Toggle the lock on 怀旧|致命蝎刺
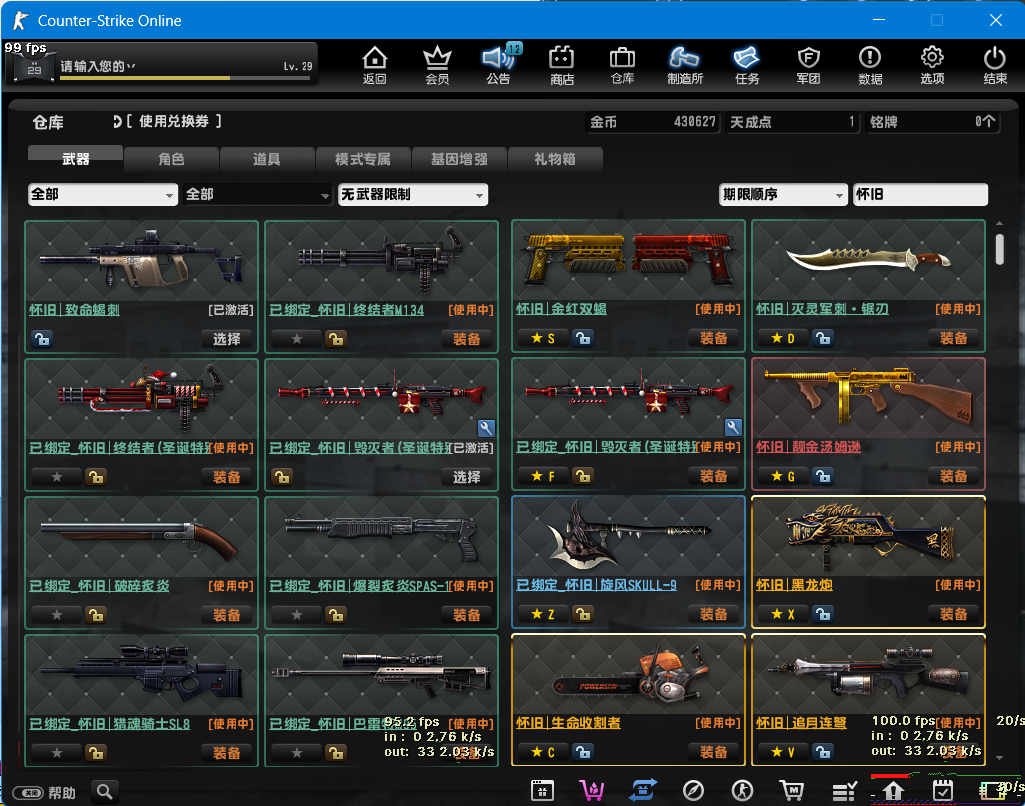This screenshot has width=1025, height=806. click(x=41, y=339)
